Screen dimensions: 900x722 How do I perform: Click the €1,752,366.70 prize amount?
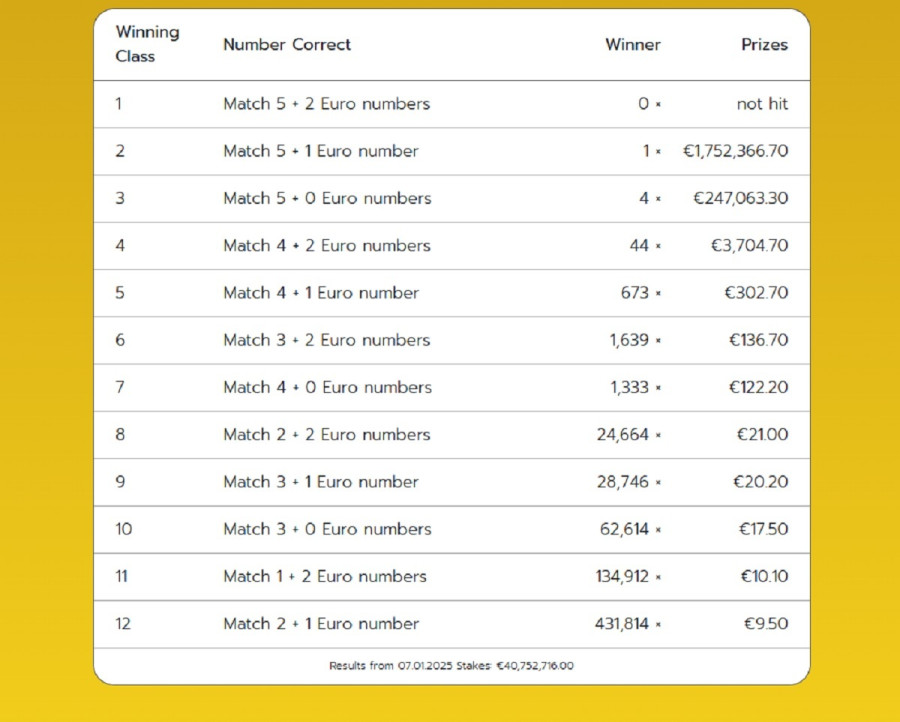coord(735,151)
